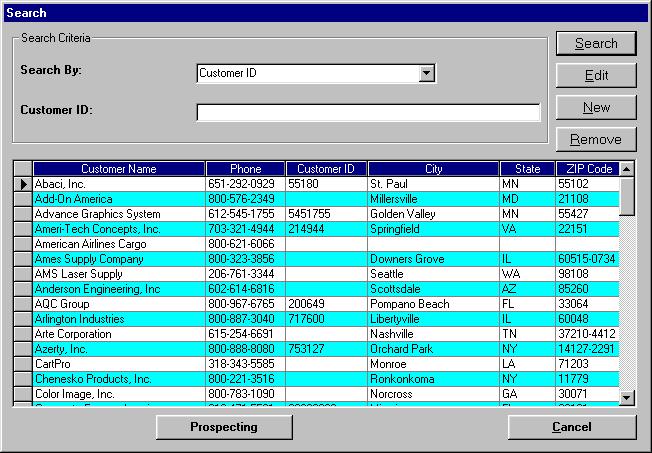Click customer ID cell 717600
Viewport: 652px width, 453px height.
tap(326, 319)
